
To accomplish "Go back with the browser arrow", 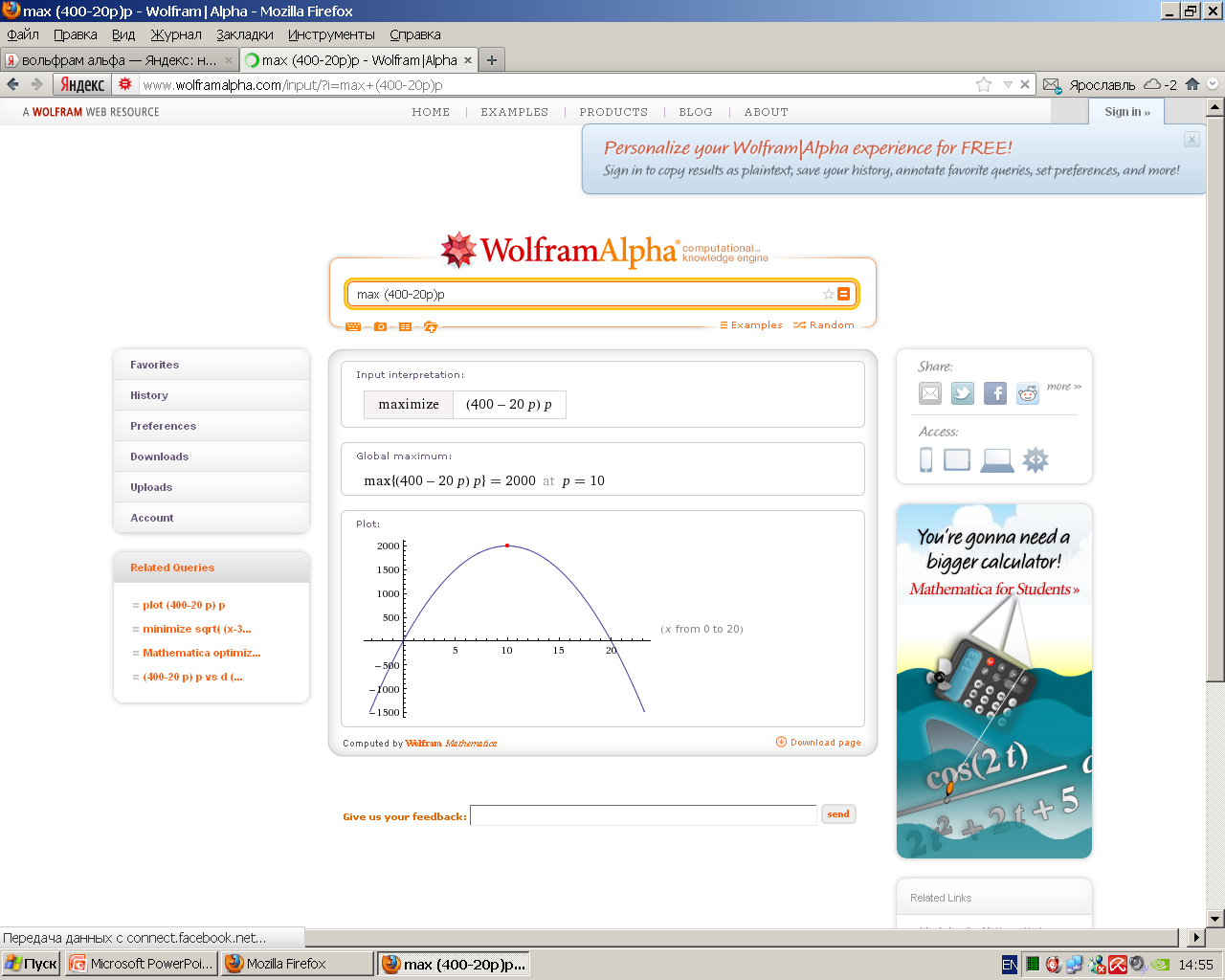I will coord(12,84).
